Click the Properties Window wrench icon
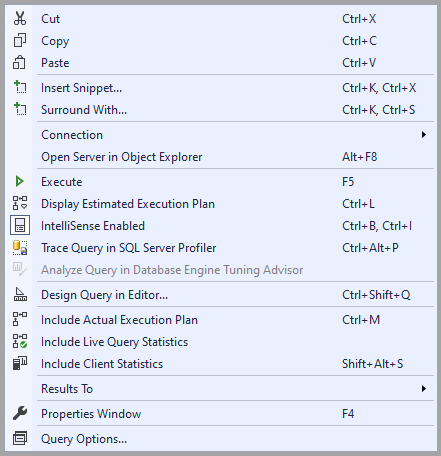Image resolution: width=441 pixels, height=456 pixels. (20, 413)
